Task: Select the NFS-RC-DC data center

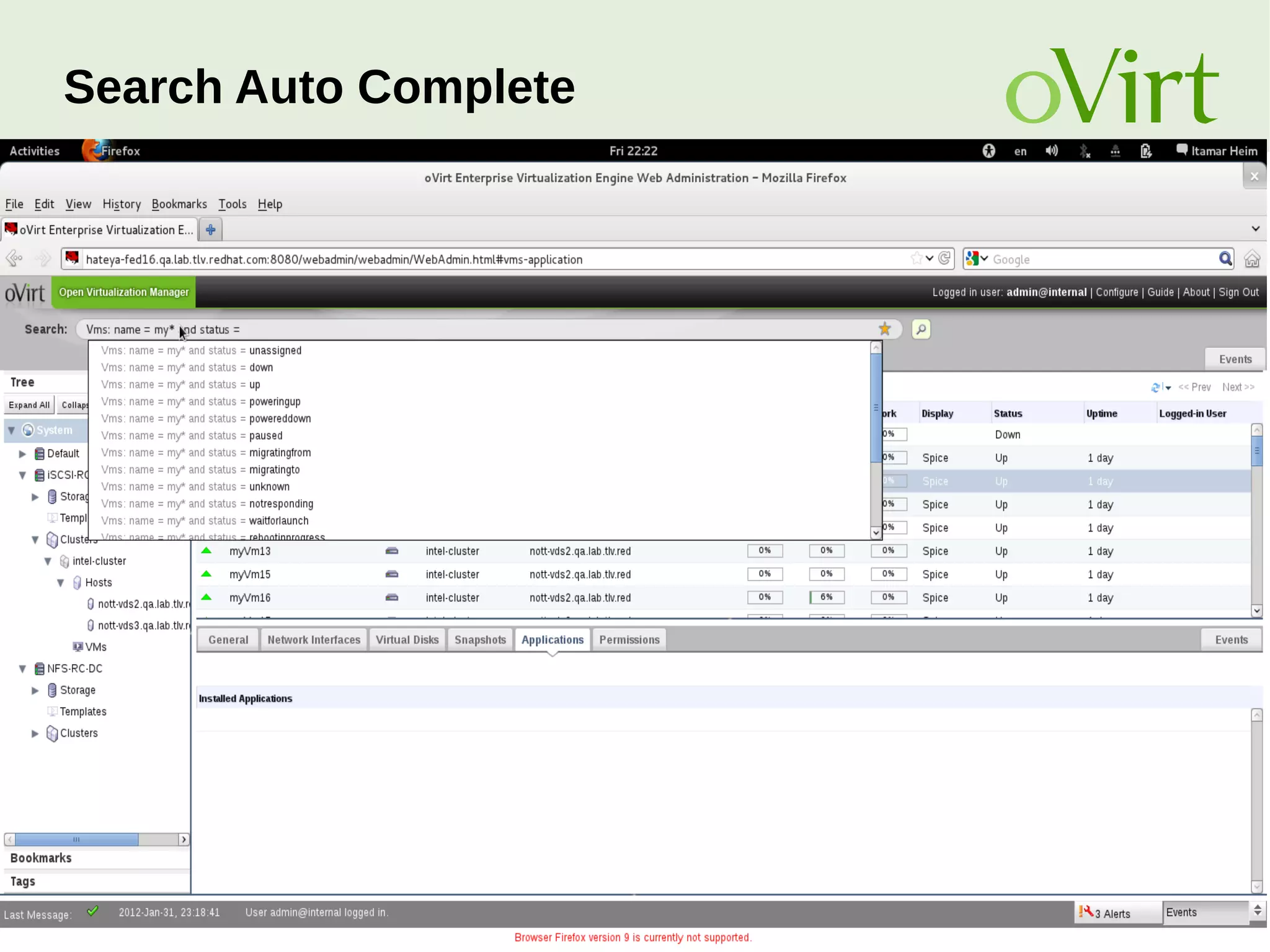Action: (x=74, y=669)
